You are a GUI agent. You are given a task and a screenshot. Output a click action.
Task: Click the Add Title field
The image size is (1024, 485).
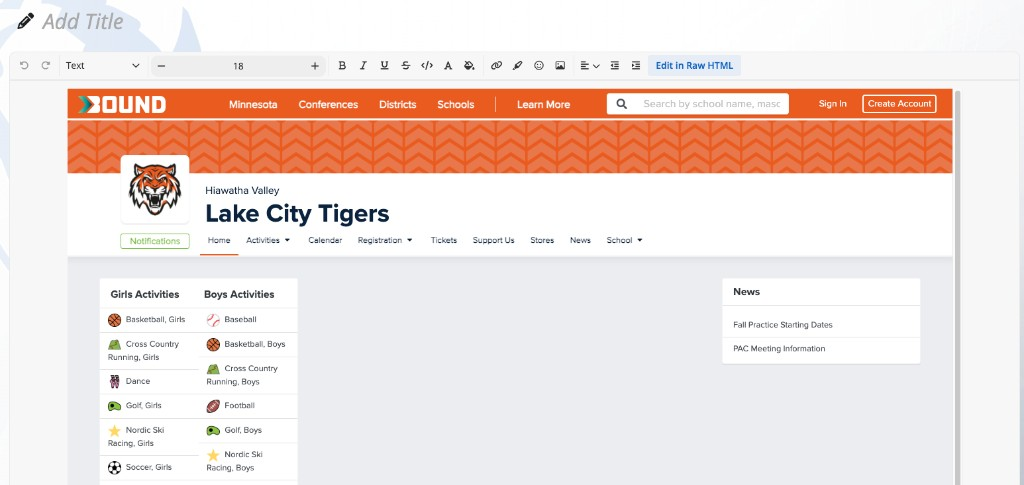[83, 22]
